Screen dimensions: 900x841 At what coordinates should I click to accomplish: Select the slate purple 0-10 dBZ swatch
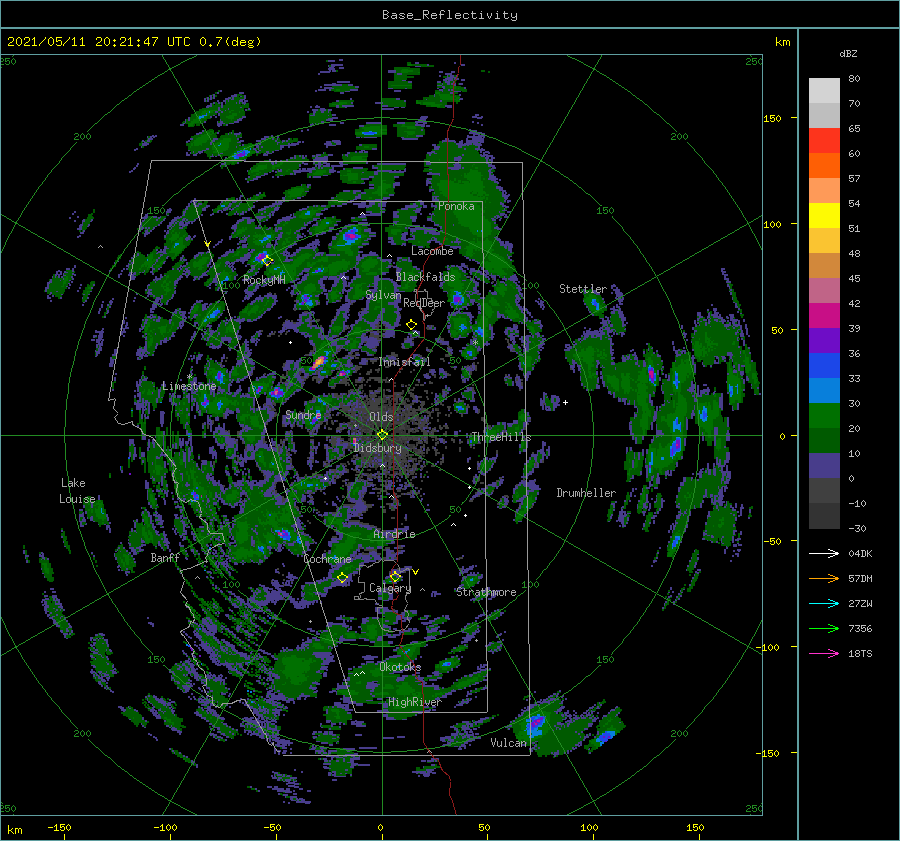click(824, 466)
